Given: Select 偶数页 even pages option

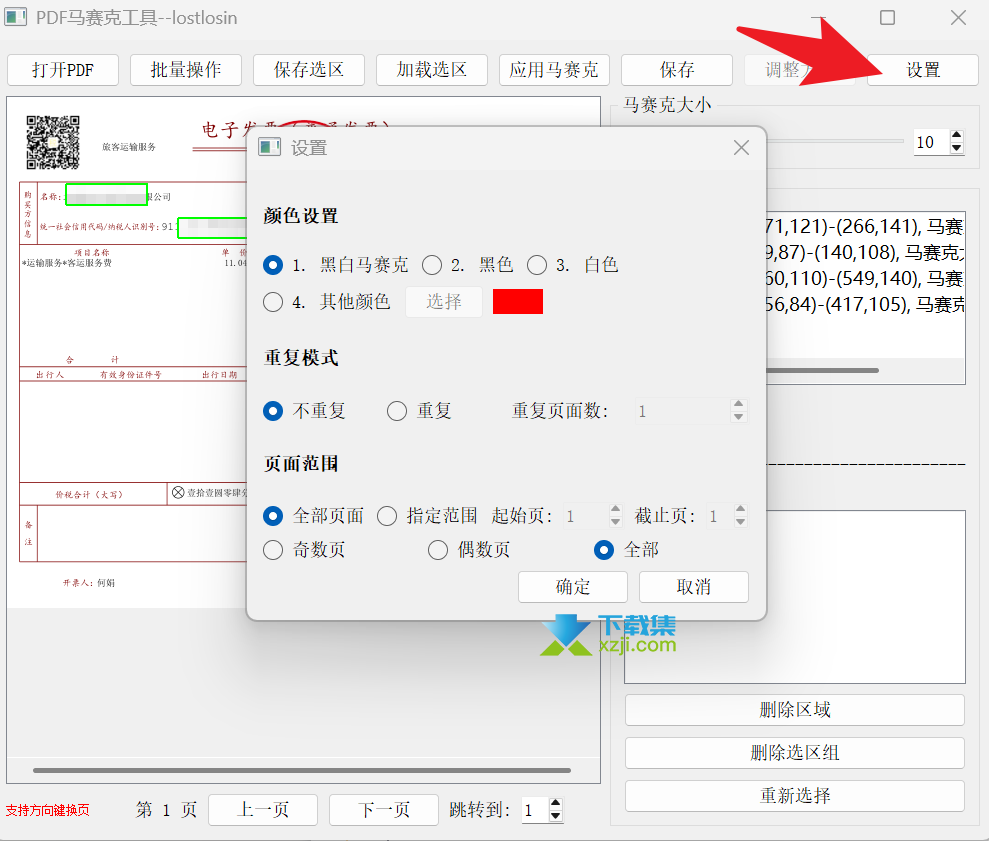Looking at the screenshot, I should click(x=438, y=550).
